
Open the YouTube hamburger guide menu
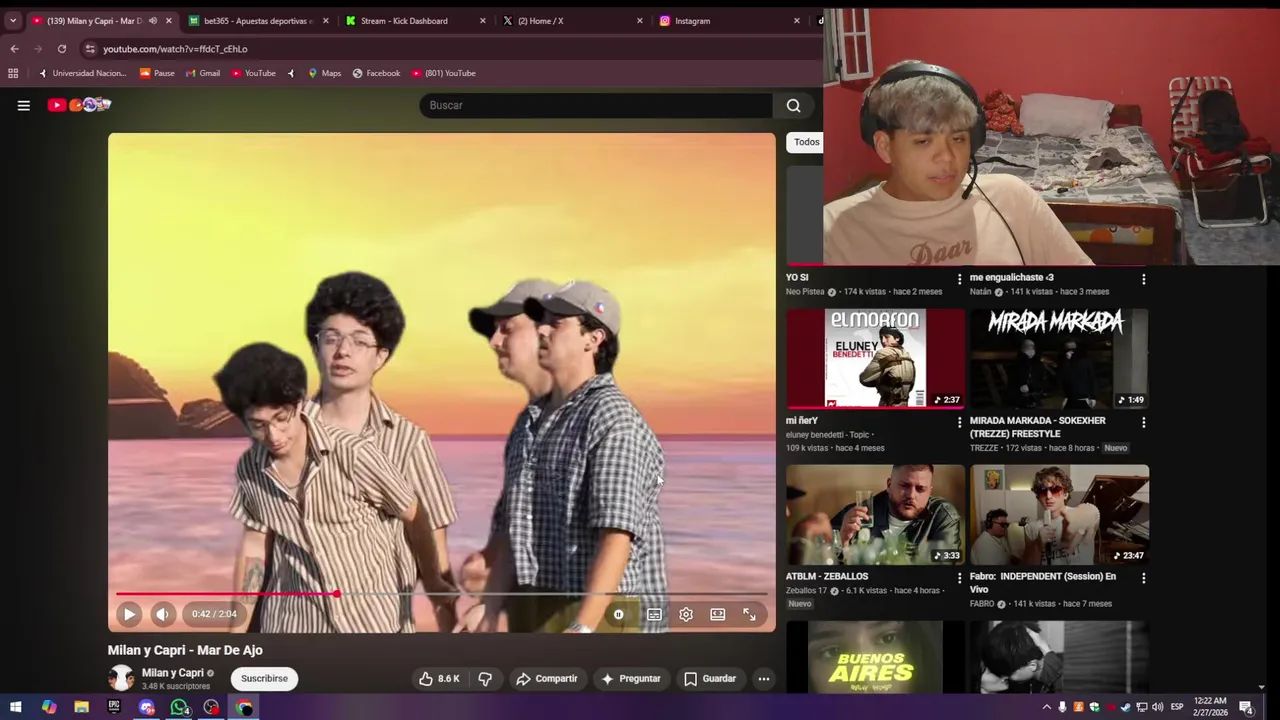coord(23,105)
